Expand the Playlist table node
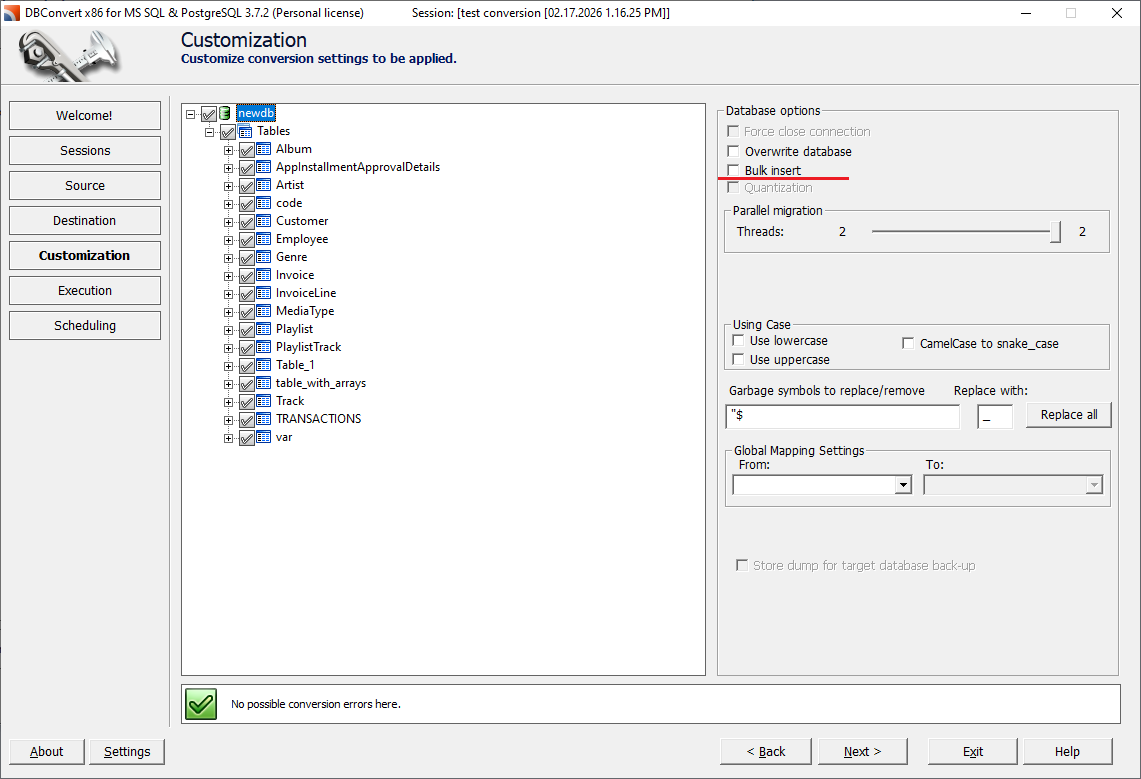This screenshot has width=1141, height=779. tap(228, 330)
